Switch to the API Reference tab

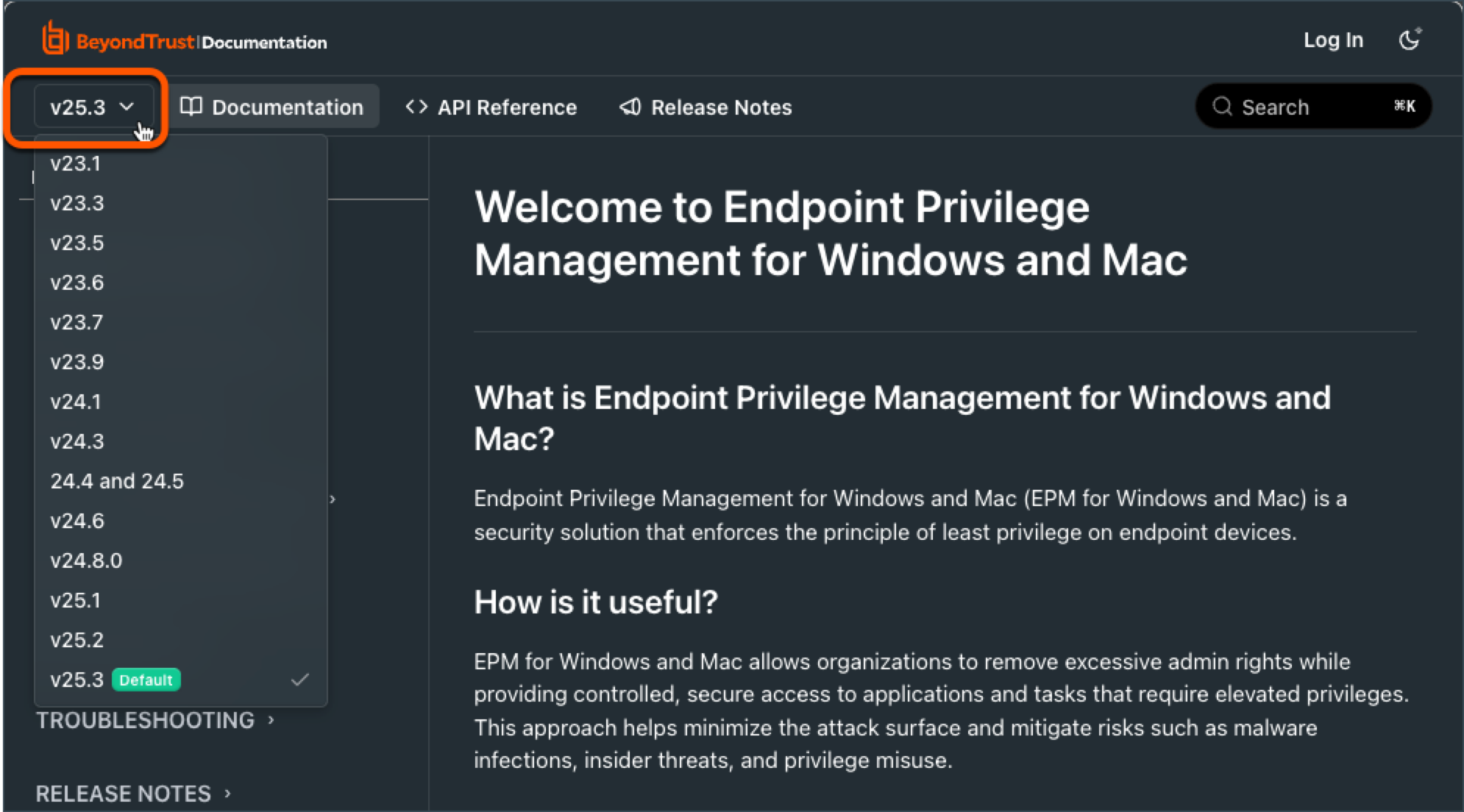[491, 107]
